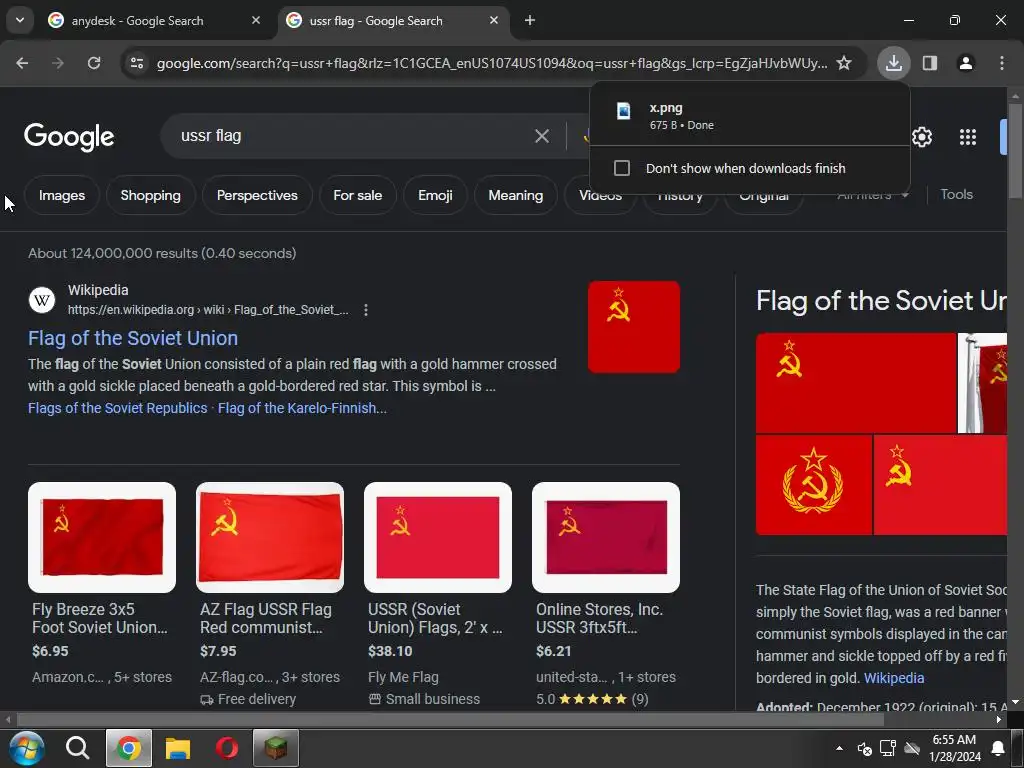Close the ussr flag Google Search tab
The height and width of the screenshot is (768, 1024).
click(494, 20)
